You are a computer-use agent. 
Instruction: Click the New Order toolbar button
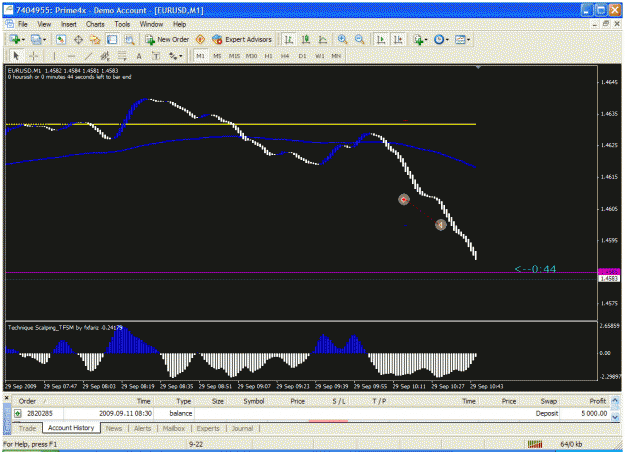[x=167, y=39]
